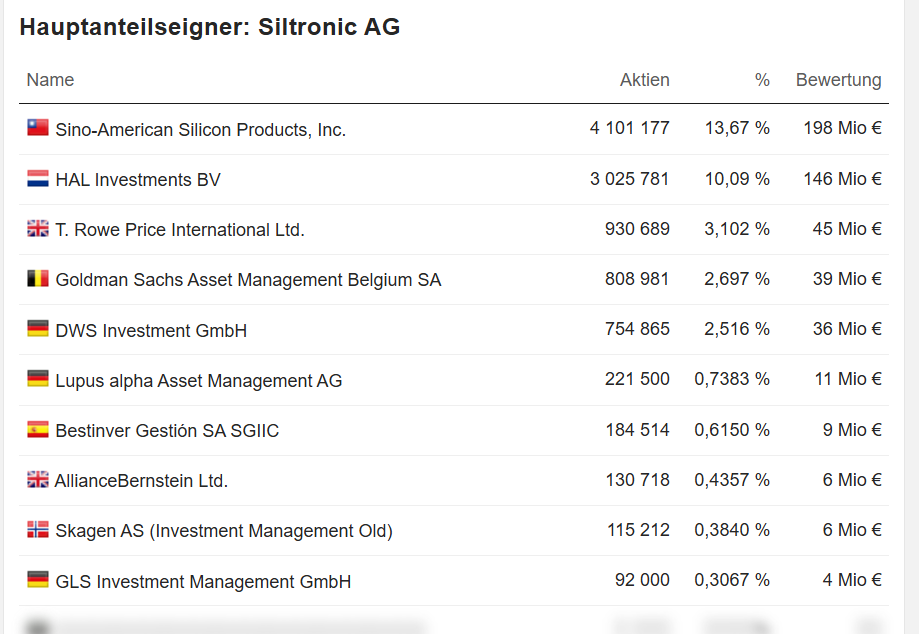This screenshot has width=919, height=634.
Task: Click the Bewertung column header
Action: (838, 80)
